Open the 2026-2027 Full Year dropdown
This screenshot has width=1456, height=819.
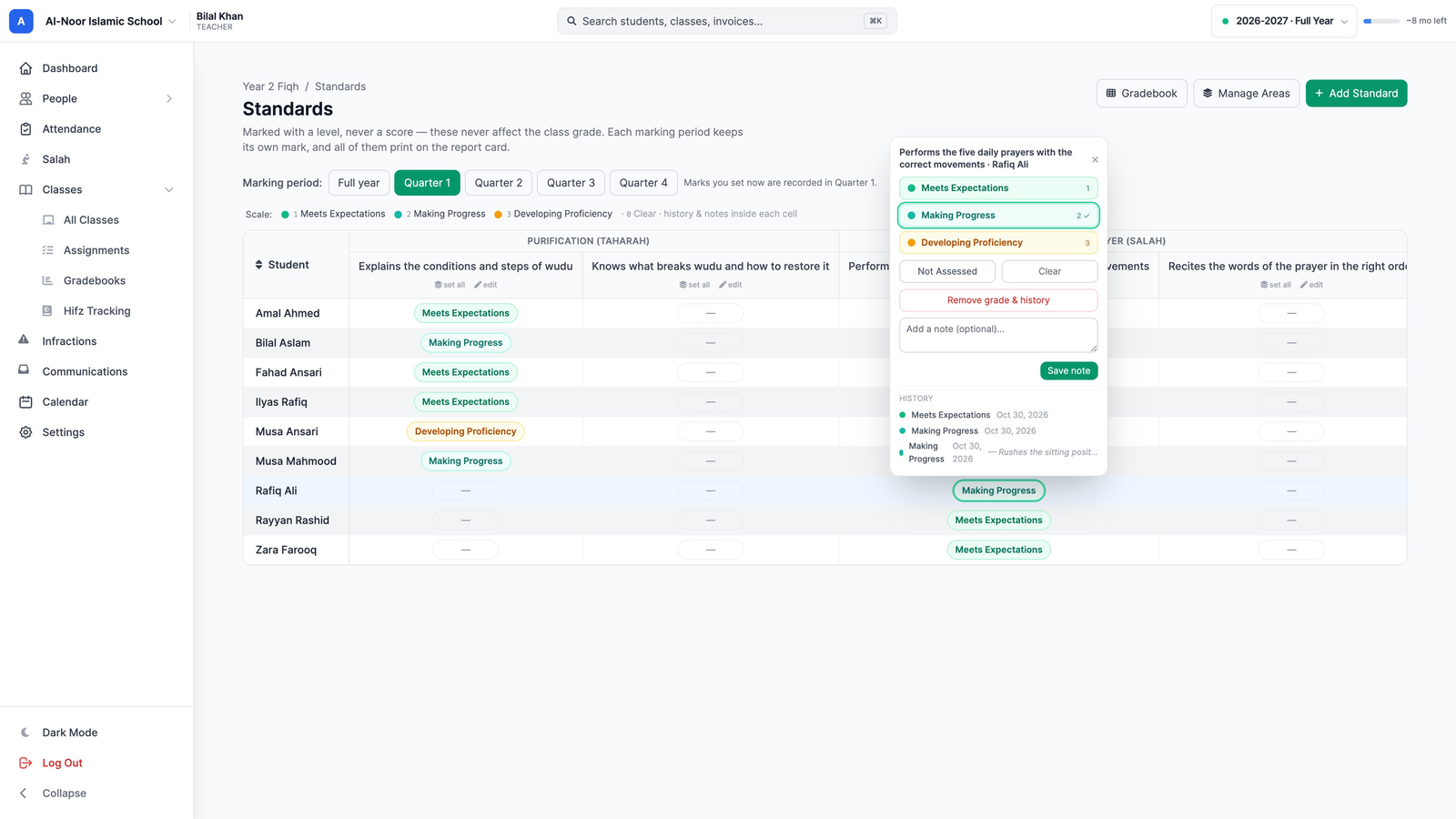coord(1284,21)
